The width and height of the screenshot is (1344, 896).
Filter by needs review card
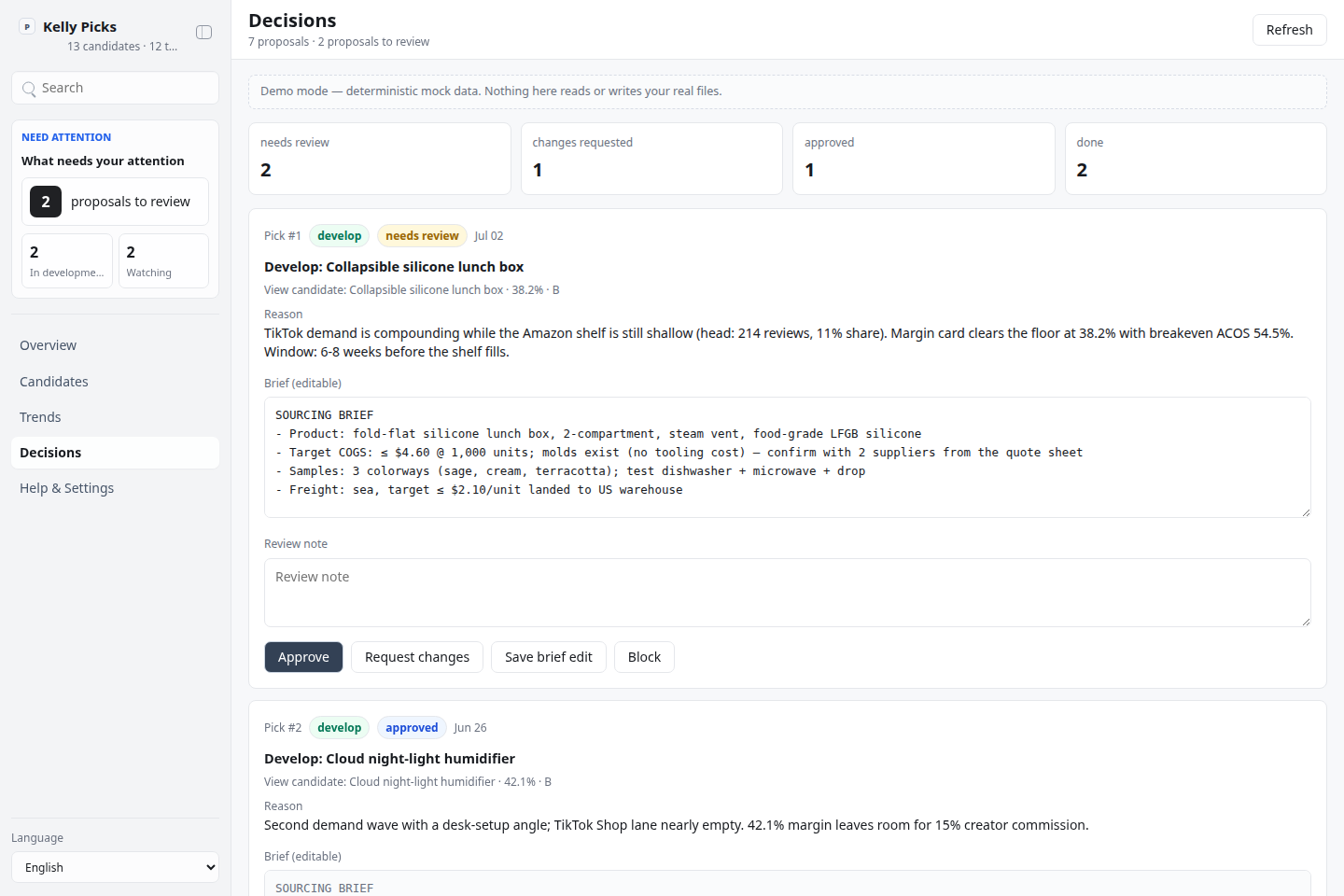click(379, 159)
